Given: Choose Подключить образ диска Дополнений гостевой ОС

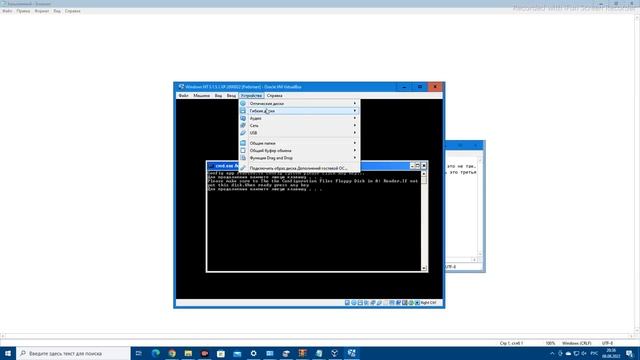Looking at the screenshot, I should (x=299, y=168).
